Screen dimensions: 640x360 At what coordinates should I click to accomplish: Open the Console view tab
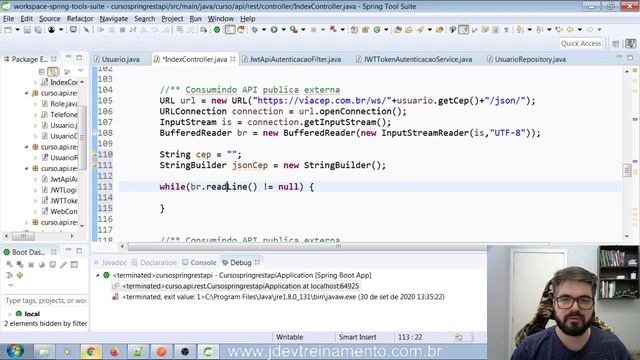click(199, 262)
